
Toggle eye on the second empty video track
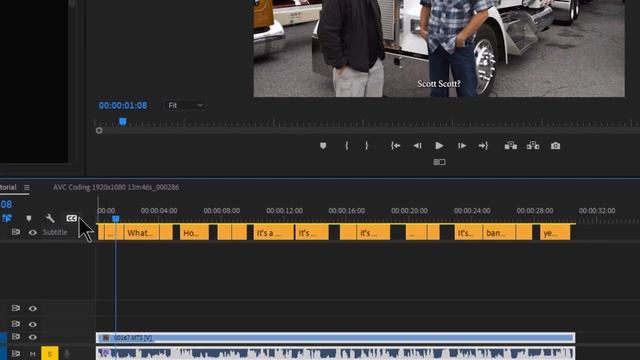pyautogui.click(x=33, y=324)
